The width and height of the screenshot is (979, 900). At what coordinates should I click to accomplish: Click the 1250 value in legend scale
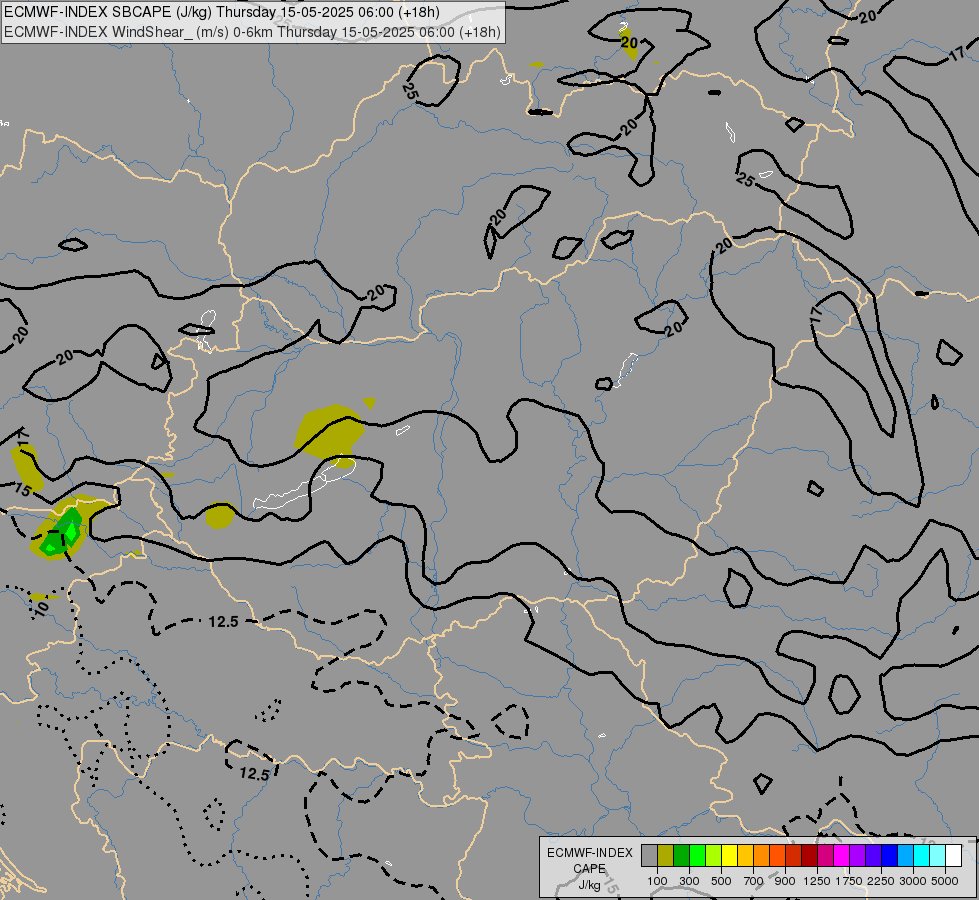click(817, 881)
